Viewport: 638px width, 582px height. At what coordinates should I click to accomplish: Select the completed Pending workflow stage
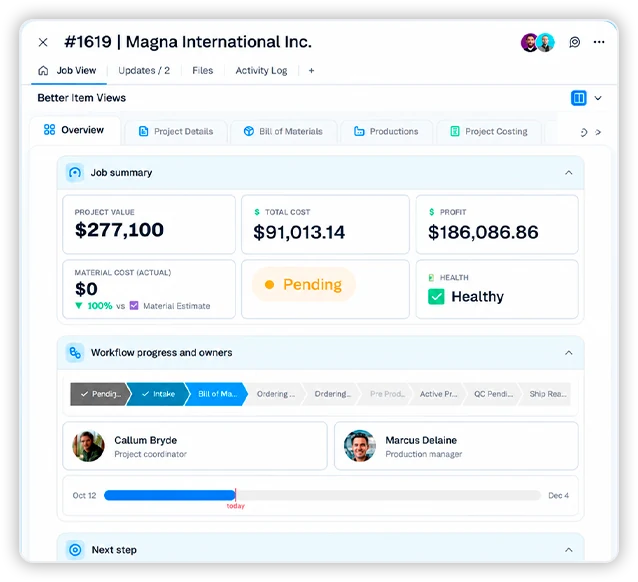coord(100,394)
